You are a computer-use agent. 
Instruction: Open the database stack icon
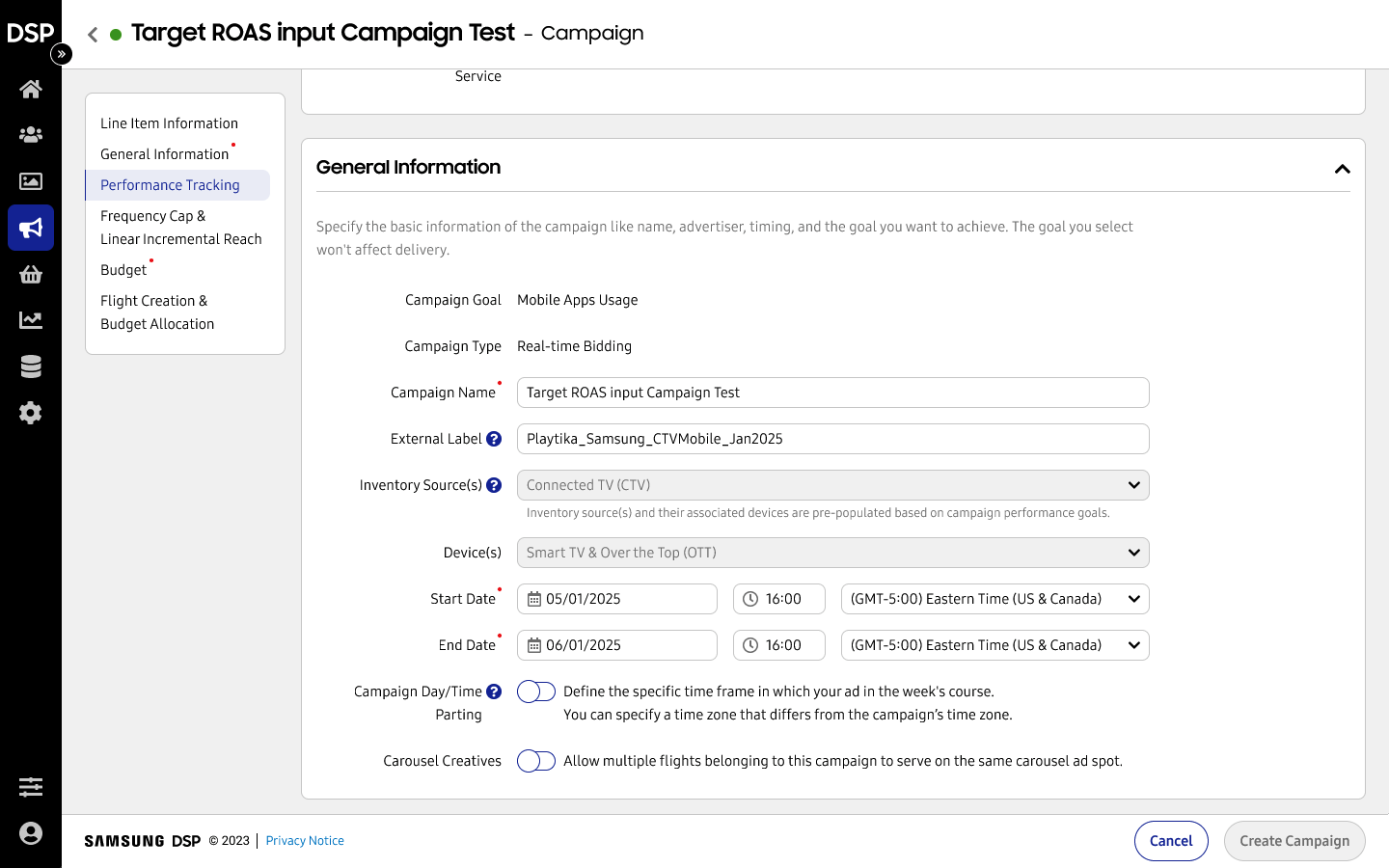[31, 366]
